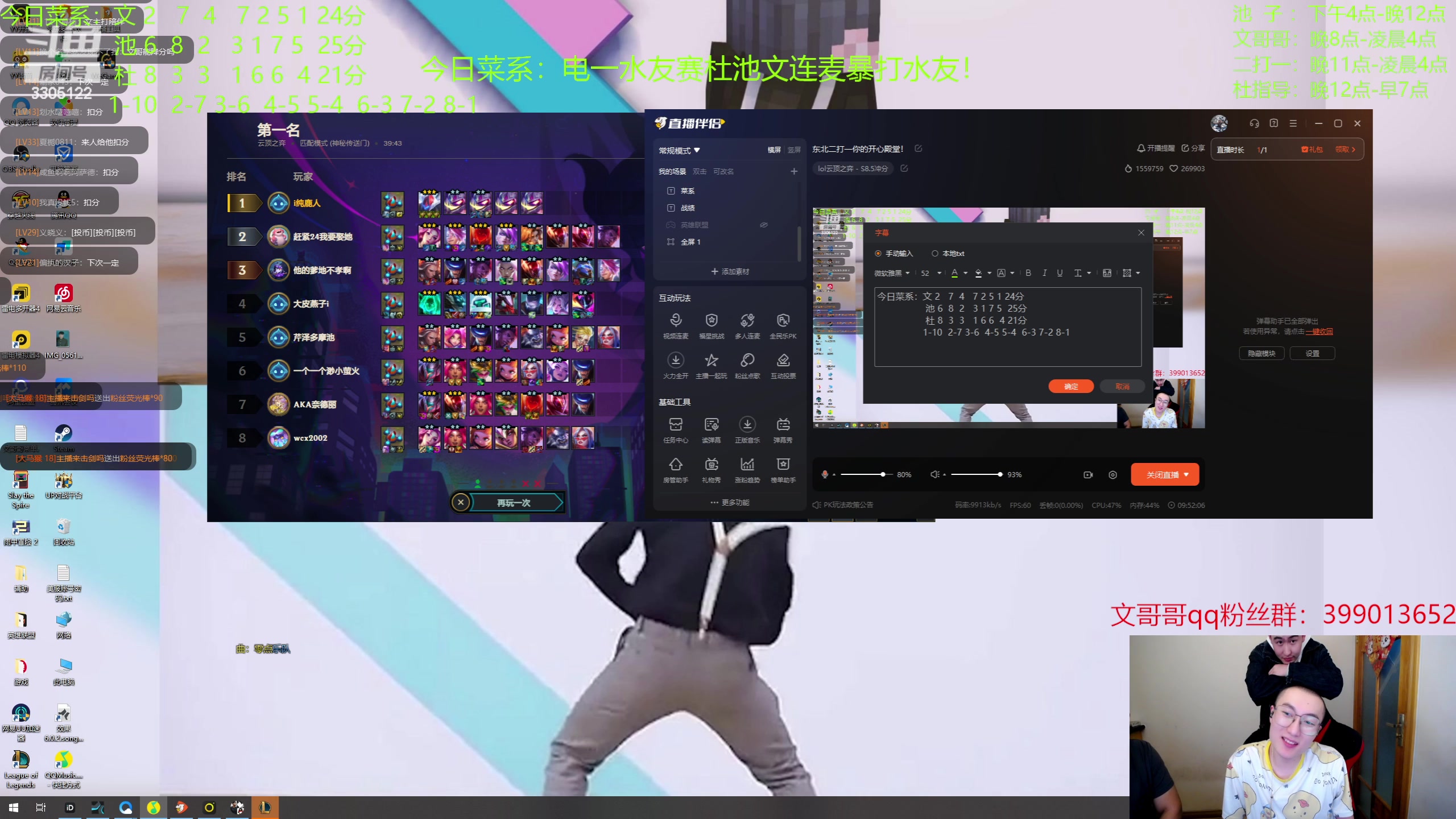The image size is (1456, 819).
Task: Expand the text outline dropdown arrow
Action: (1012, 274)
